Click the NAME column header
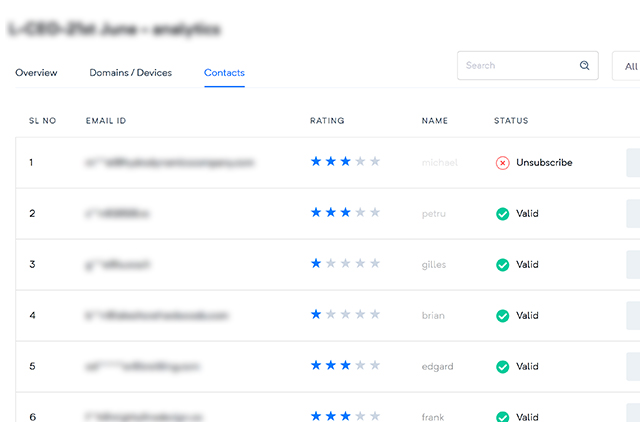This screenshot has width=640, height=422. pyautogui.click(x=435, y=121)
